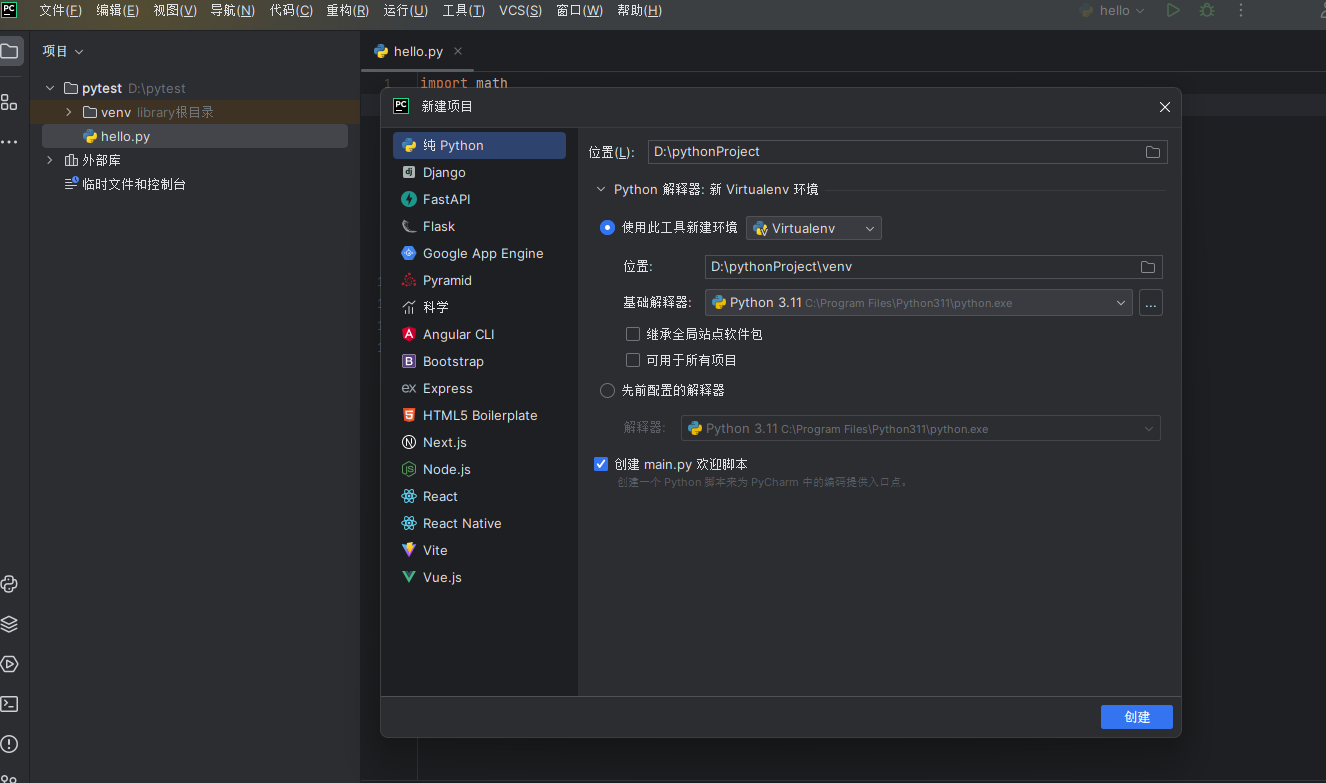Open the 编辑(E) menu
The height and width of the screenshot is (783, 1326).
pyautogui.click(x=117, y=10)
